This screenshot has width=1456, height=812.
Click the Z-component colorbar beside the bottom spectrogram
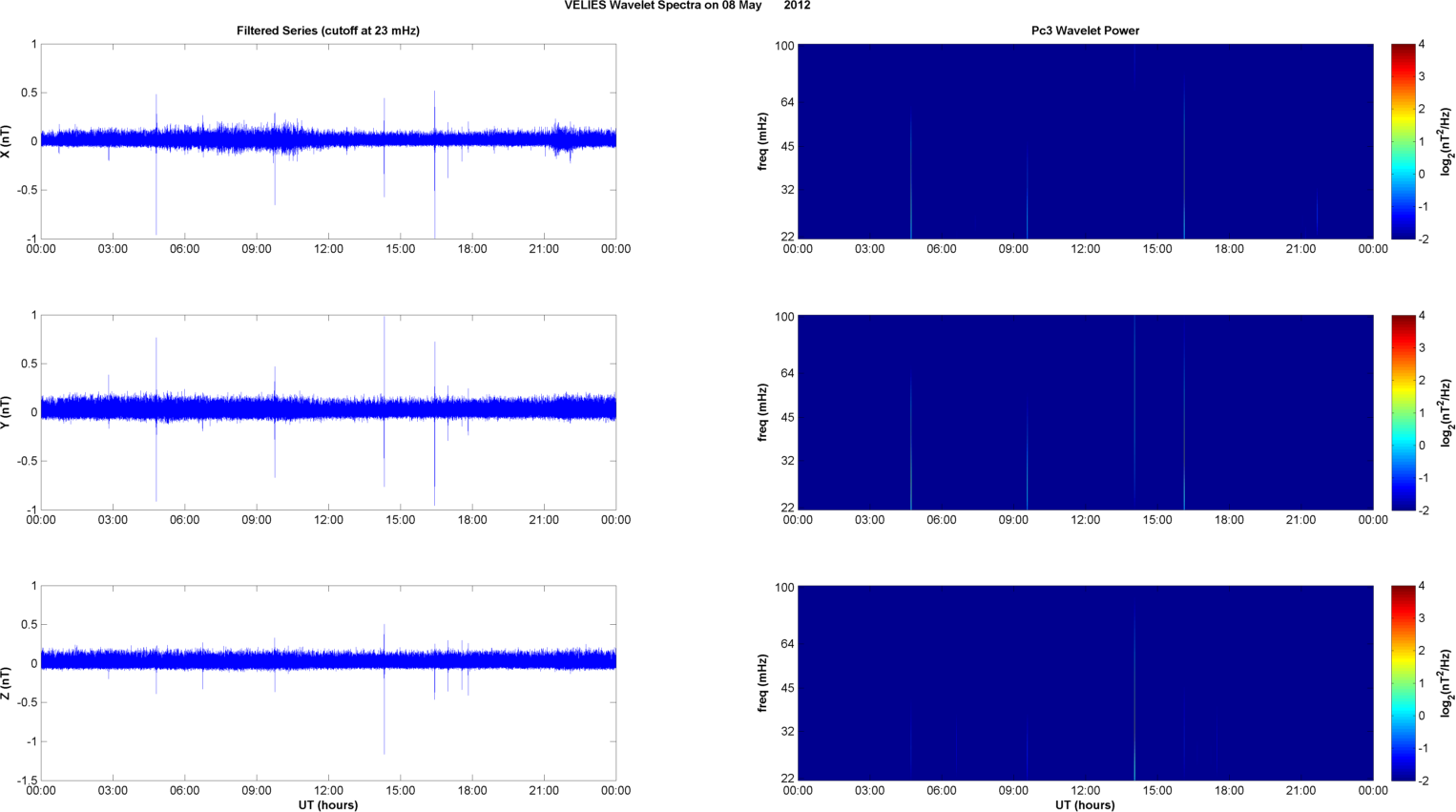[x=1403, y=683]
